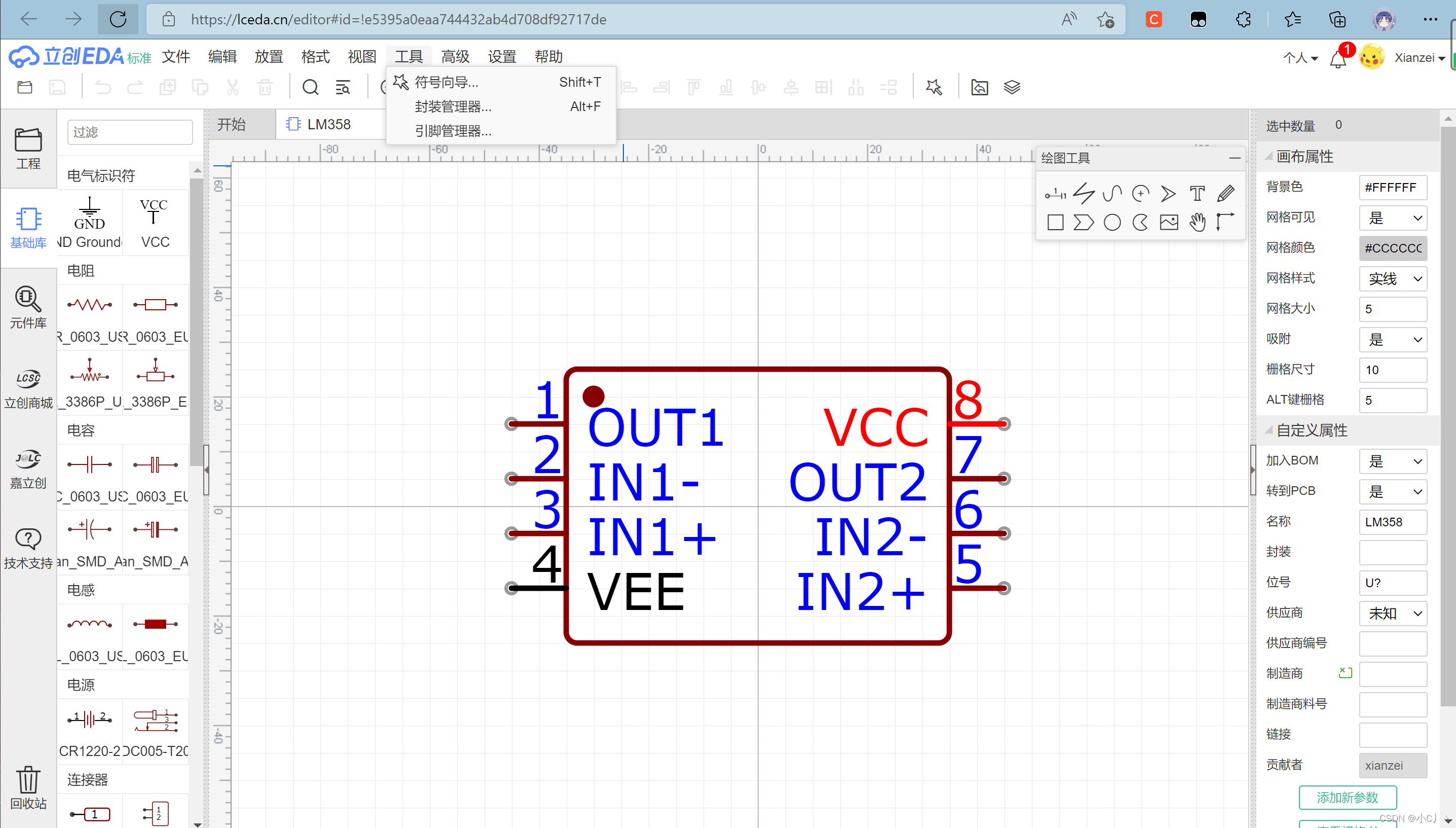The width and height of the screenshot is (1456, 828).
Task: Switch to the 开始 tab
Action: click(231, 125)
